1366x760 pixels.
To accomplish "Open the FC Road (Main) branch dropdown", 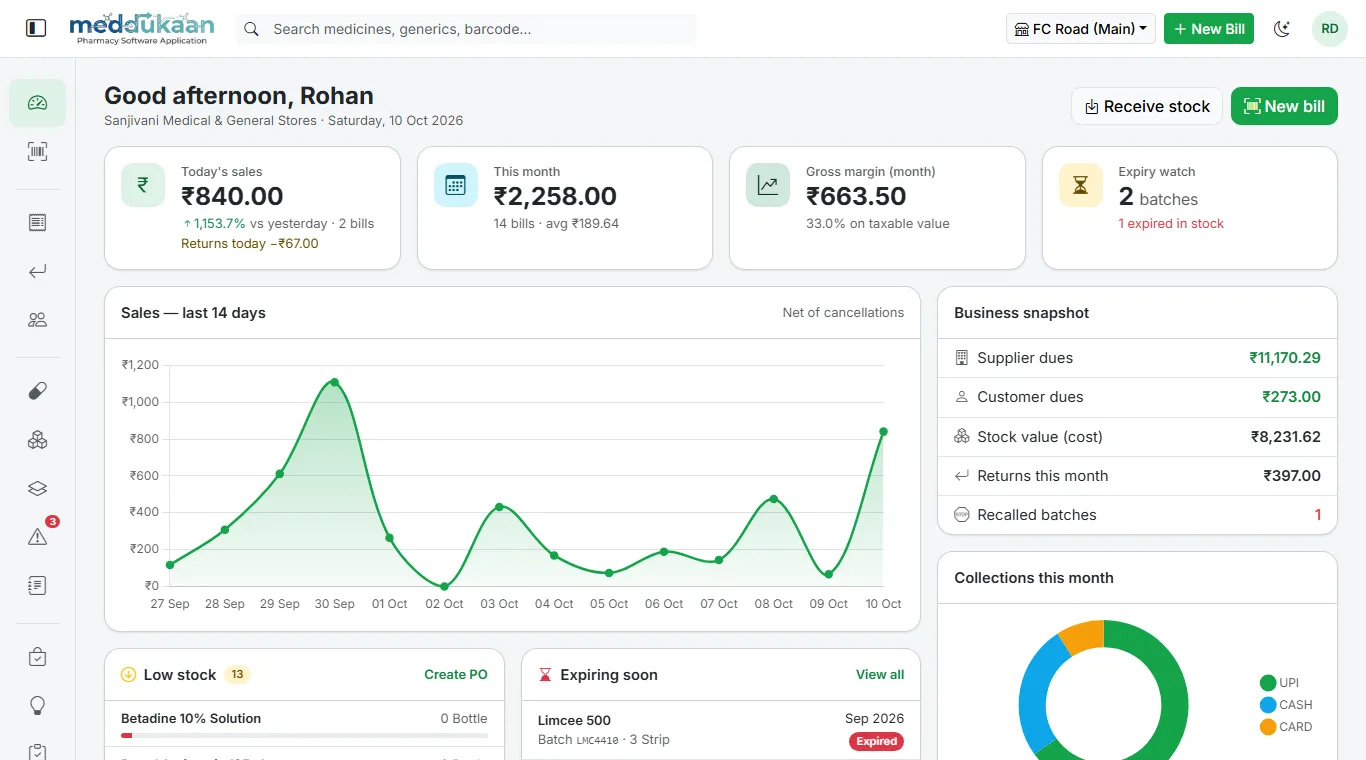I will coord(1081,29).
